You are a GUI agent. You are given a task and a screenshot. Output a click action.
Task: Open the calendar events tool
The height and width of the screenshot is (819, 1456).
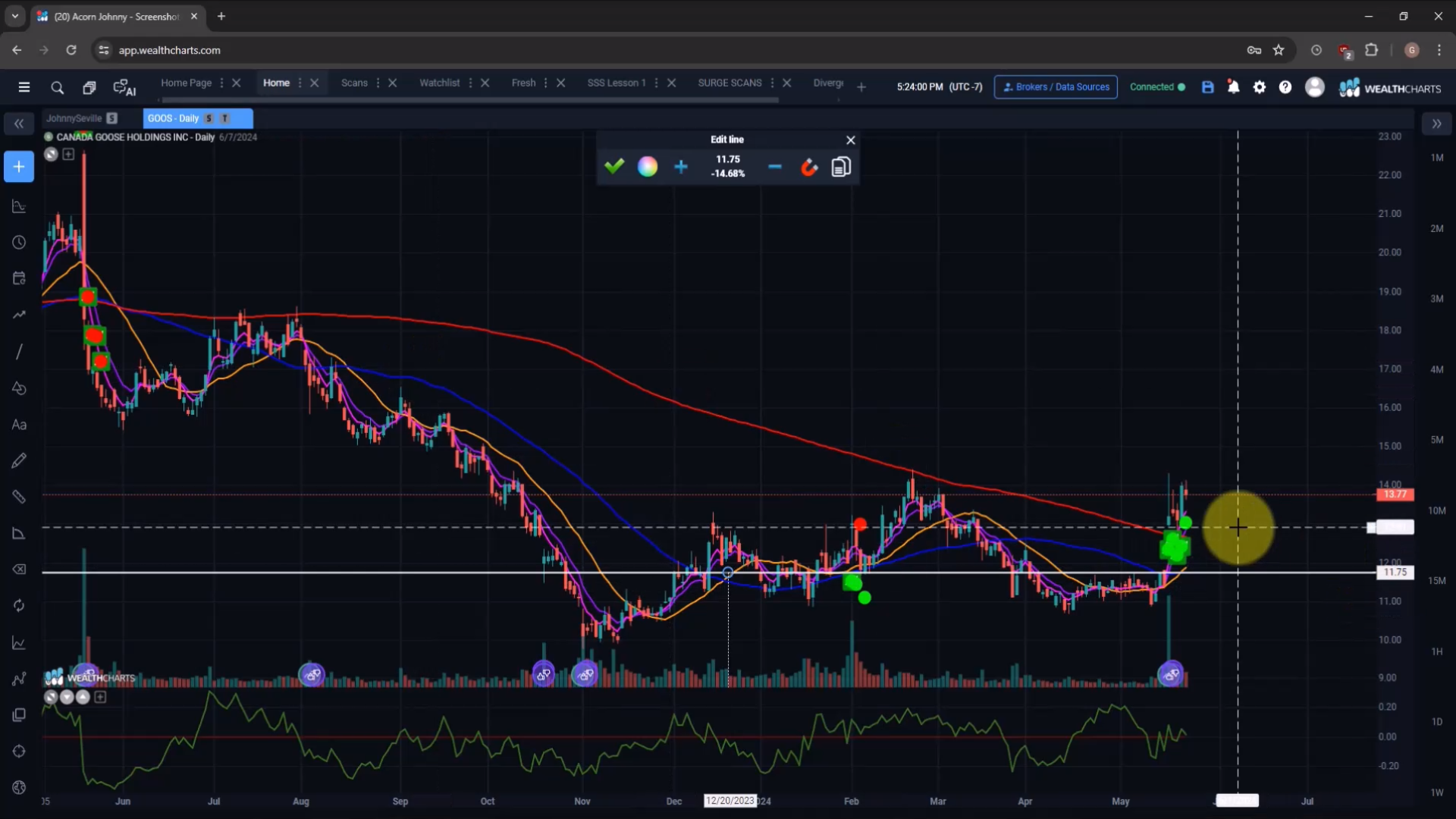tap(19, 278)
